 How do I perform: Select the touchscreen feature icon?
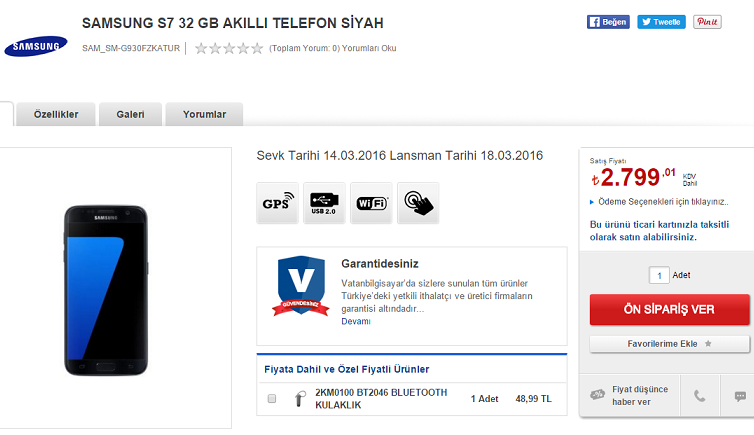pos(418,203)
